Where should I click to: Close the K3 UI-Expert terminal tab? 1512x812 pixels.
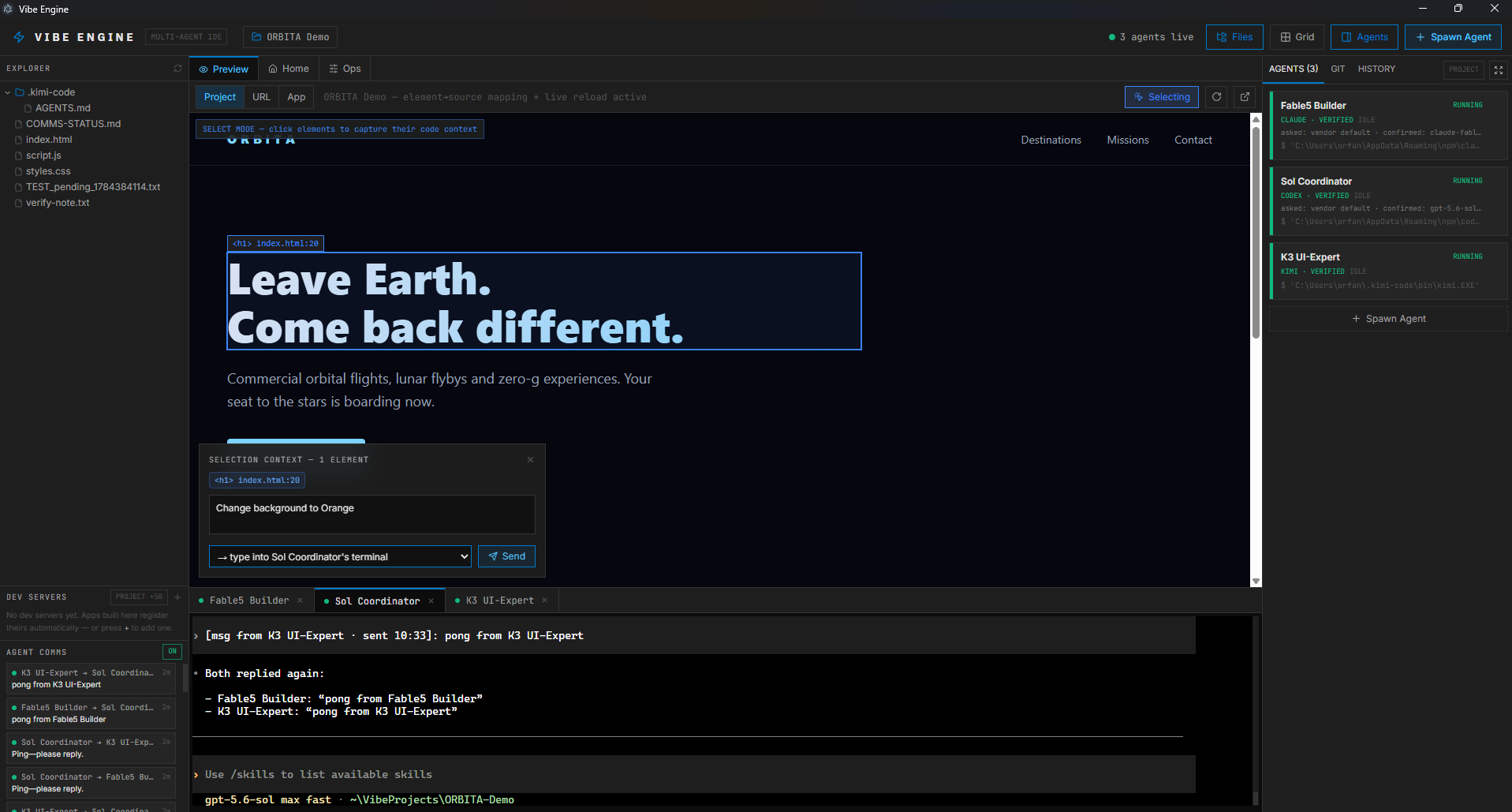[544, 601]
